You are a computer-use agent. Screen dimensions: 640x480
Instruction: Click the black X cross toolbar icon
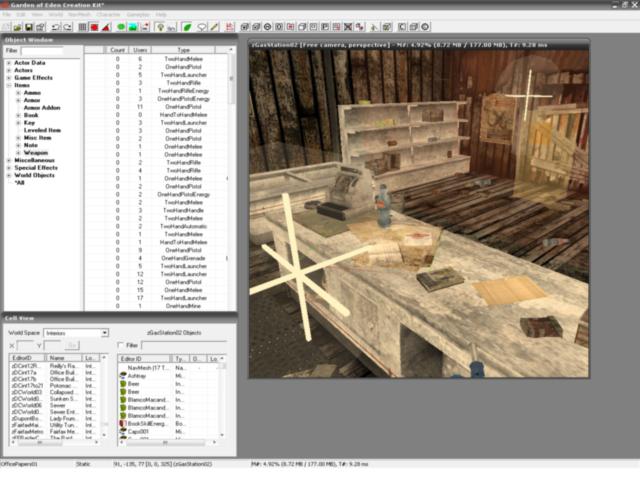[348, 27]
